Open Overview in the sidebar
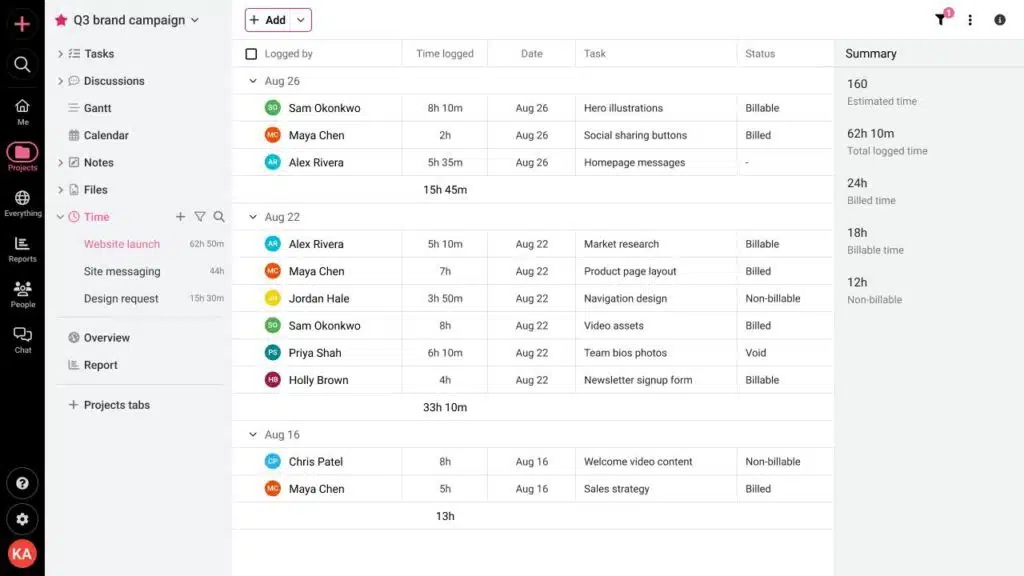Viewport: 1024px width, 576px height. [x=106, y=338]
